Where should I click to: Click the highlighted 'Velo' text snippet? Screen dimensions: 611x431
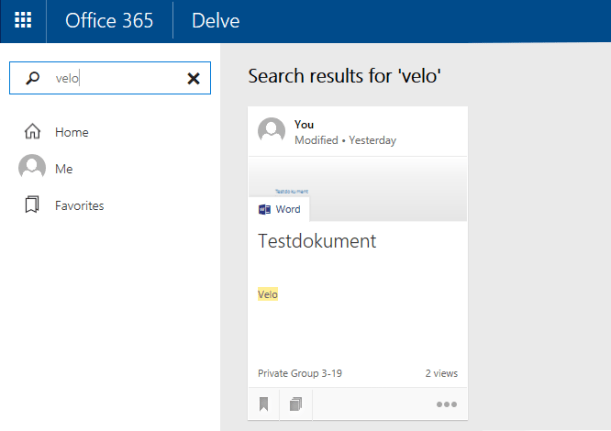[267, 294]
